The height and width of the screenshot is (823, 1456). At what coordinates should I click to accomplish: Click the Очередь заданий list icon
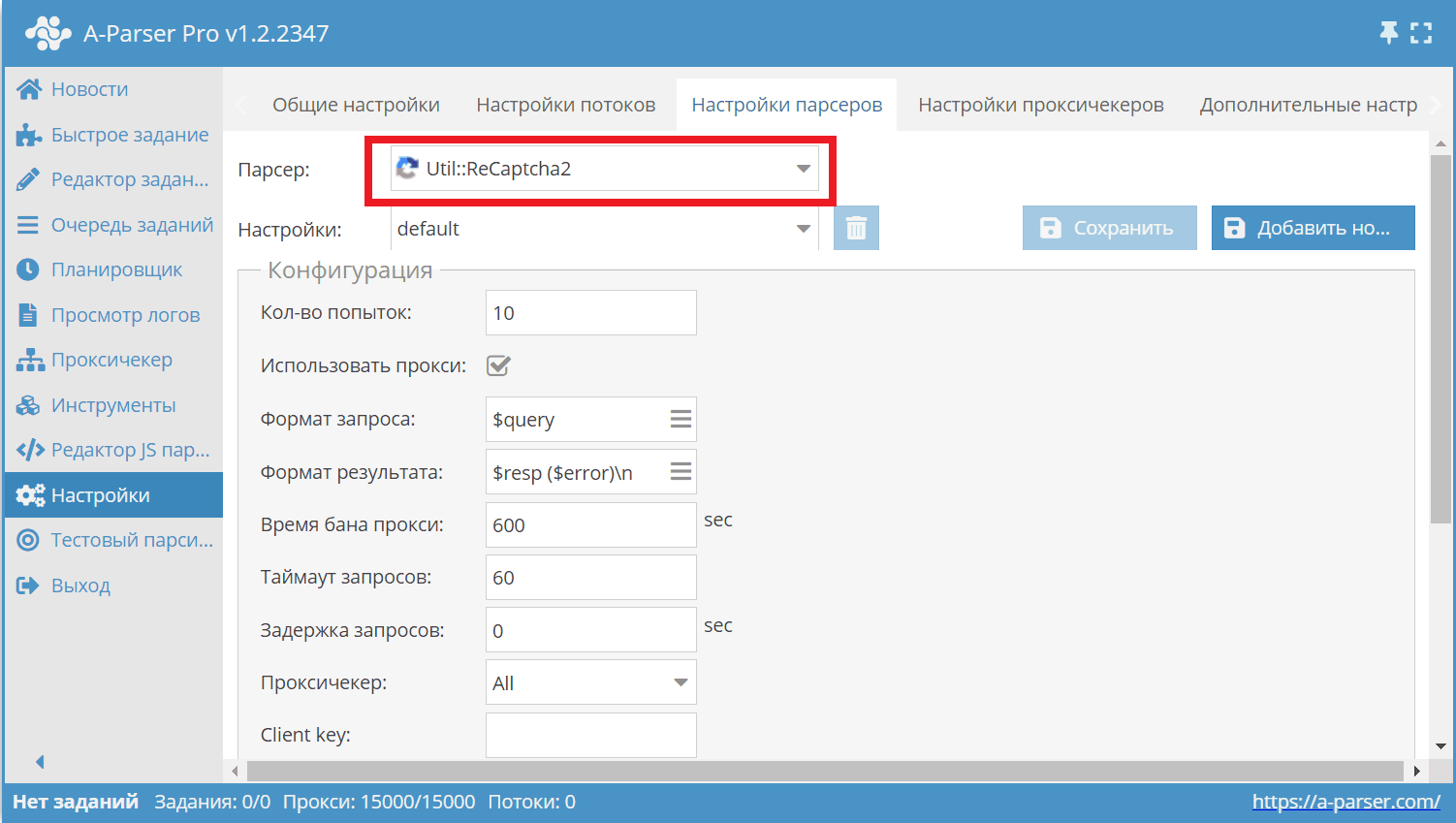coord(28,225)
